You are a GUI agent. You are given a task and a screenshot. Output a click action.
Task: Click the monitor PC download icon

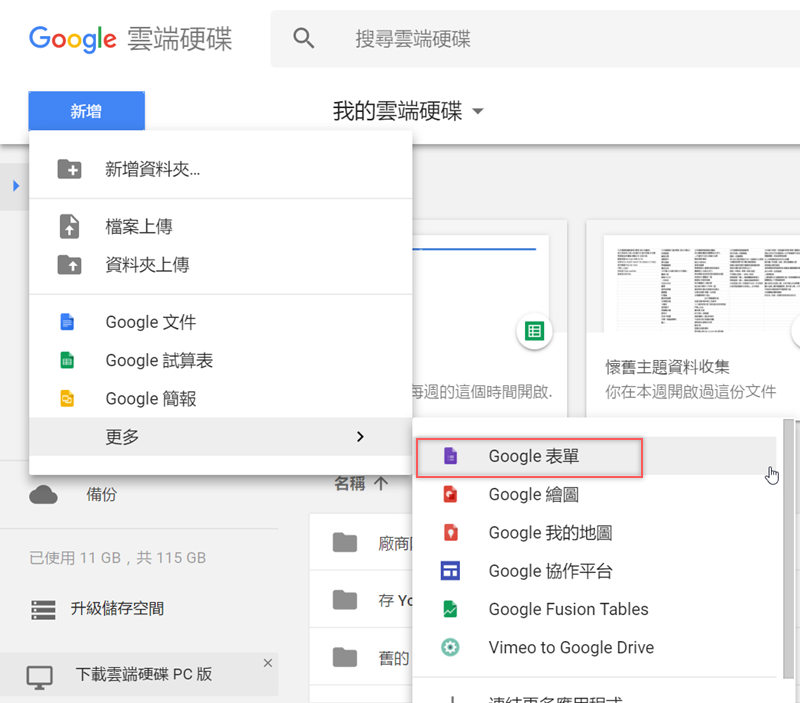39,677
